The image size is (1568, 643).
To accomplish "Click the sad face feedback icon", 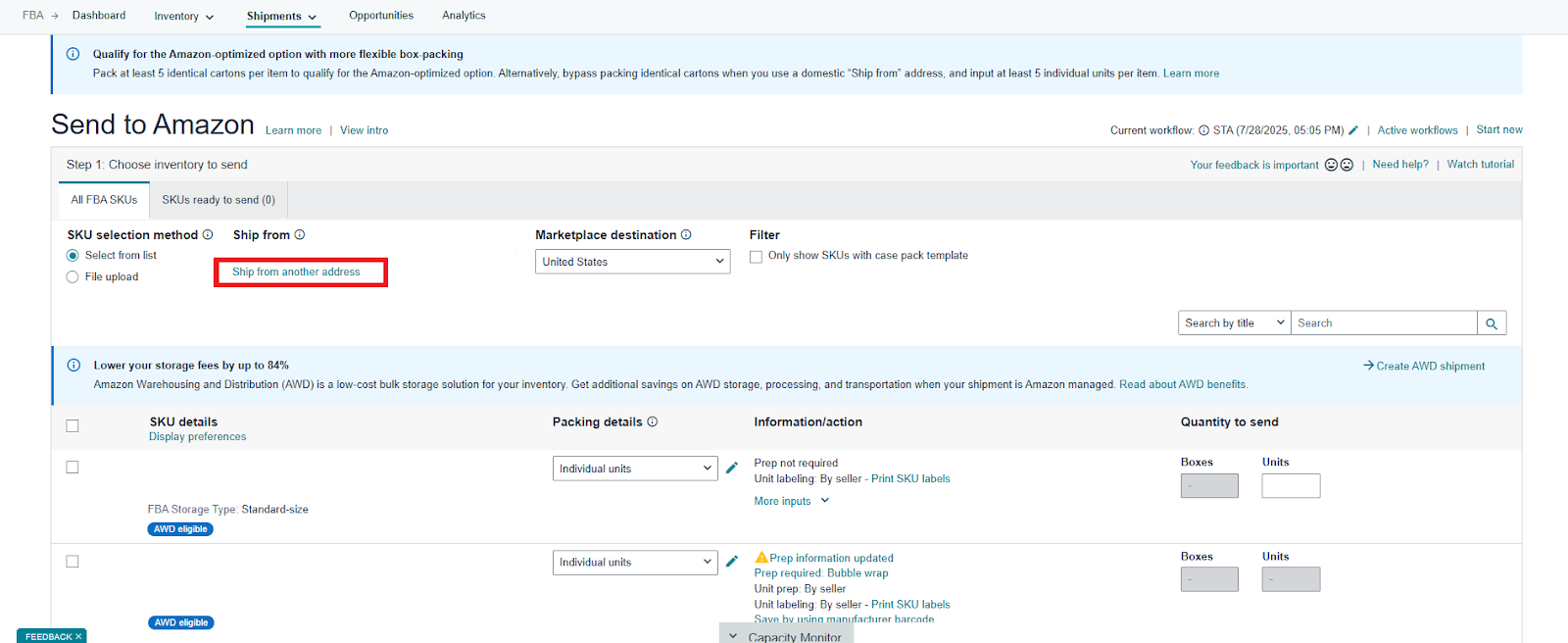I will pos(1347,165).
